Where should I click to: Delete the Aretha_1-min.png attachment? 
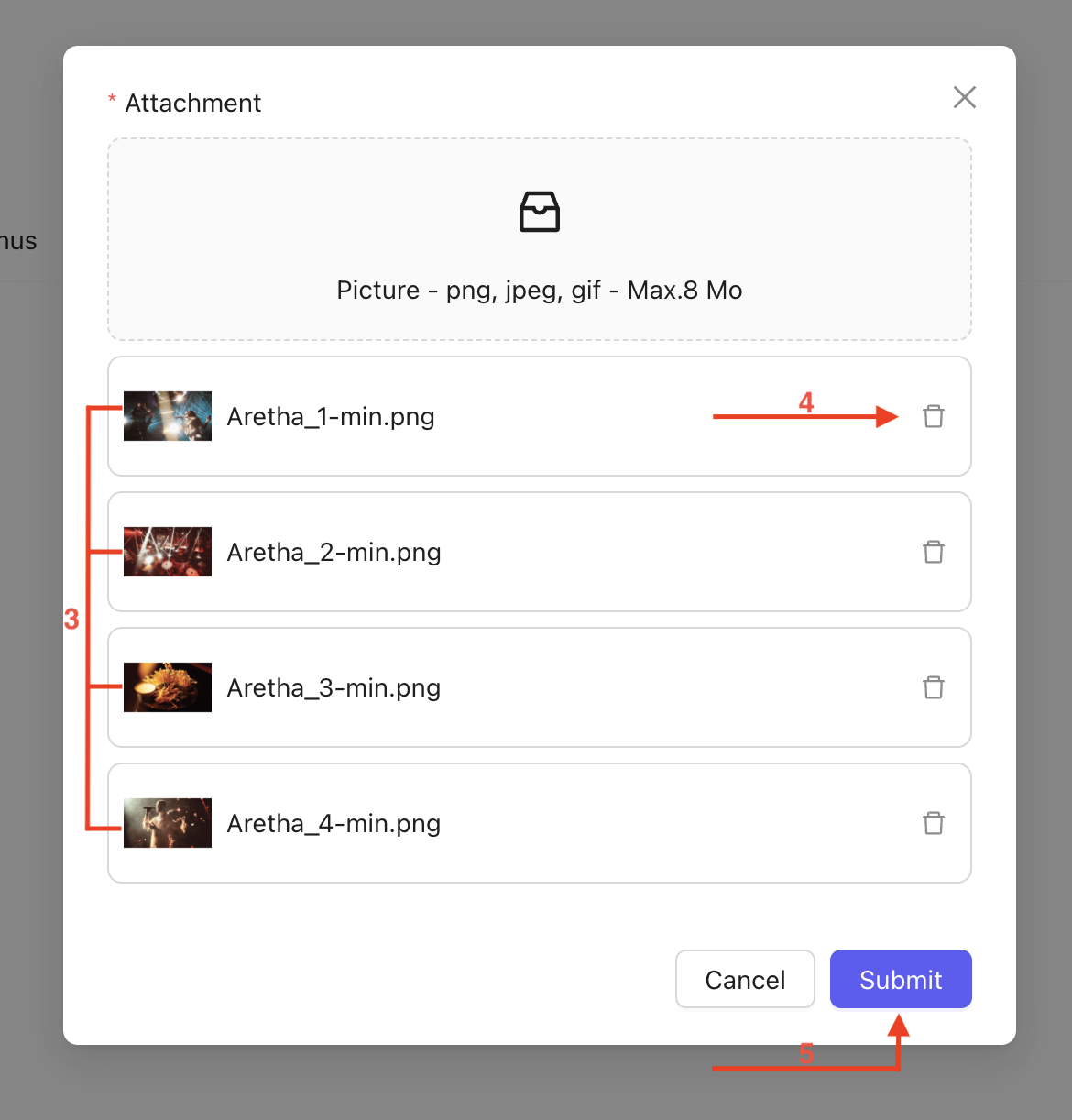933,416
